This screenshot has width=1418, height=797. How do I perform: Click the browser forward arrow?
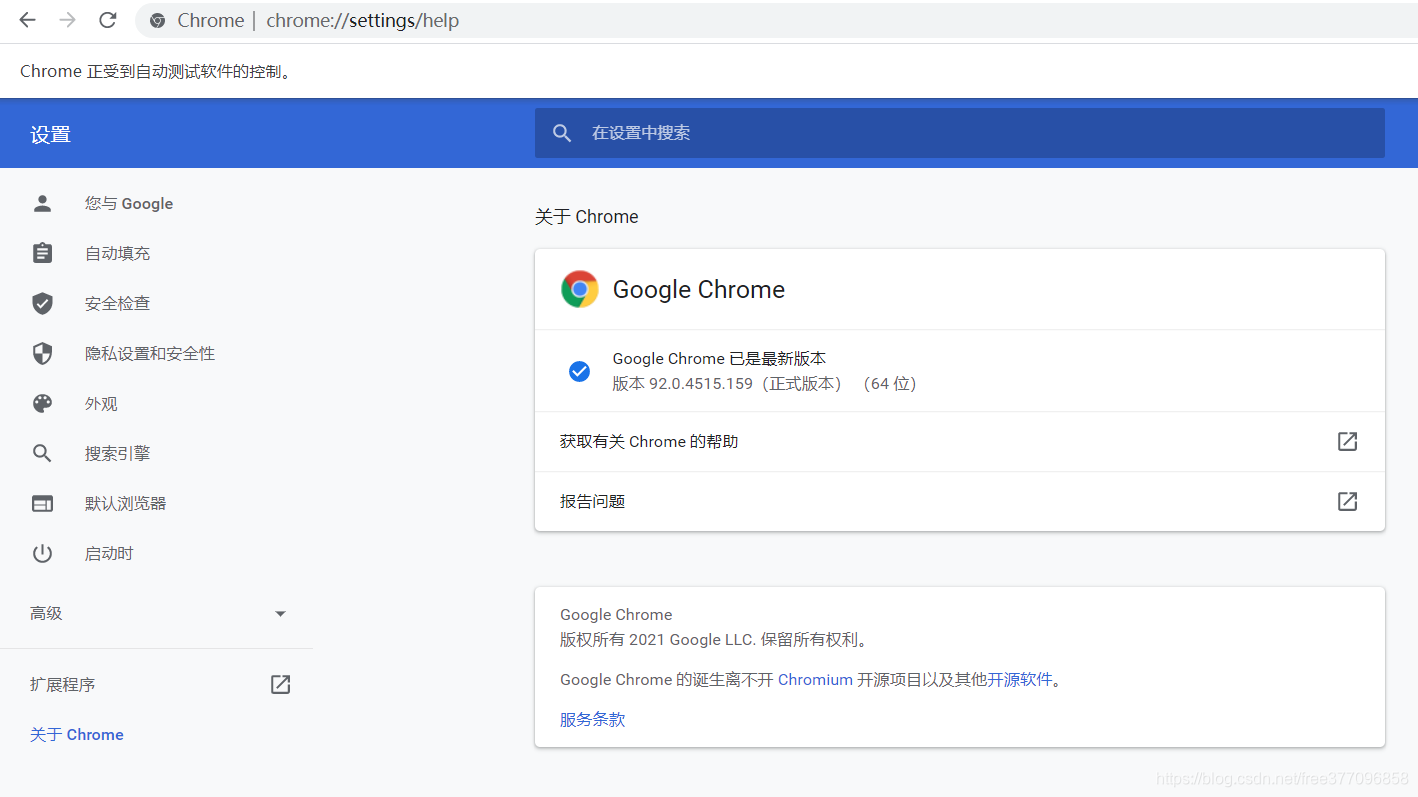point(67,20)
